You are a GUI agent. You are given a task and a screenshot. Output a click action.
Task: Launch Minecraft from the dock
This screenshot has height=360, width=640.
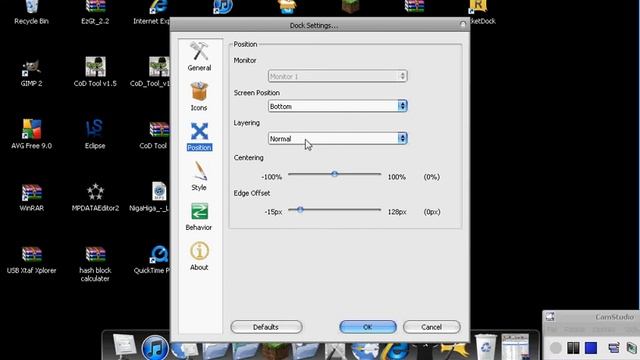276,351
